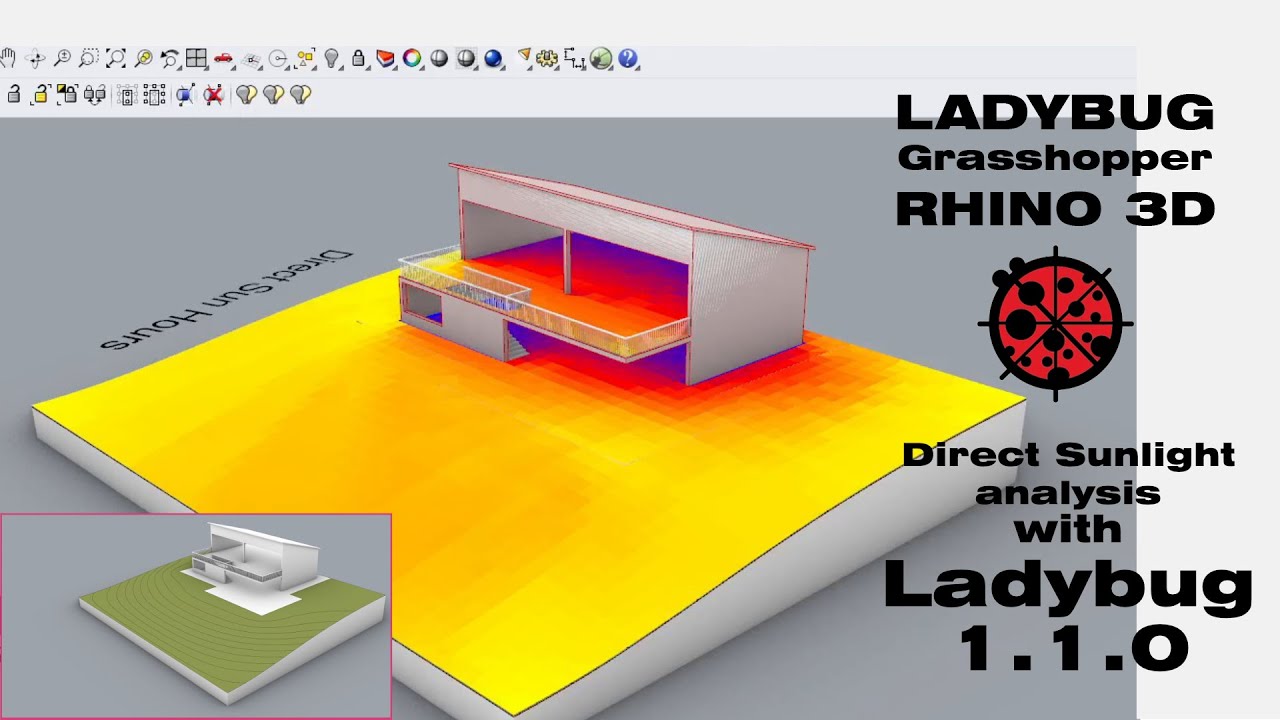The image size is (1280, 720).
Task: Click the grey sphere with gridded background
Action: point(466,58)
